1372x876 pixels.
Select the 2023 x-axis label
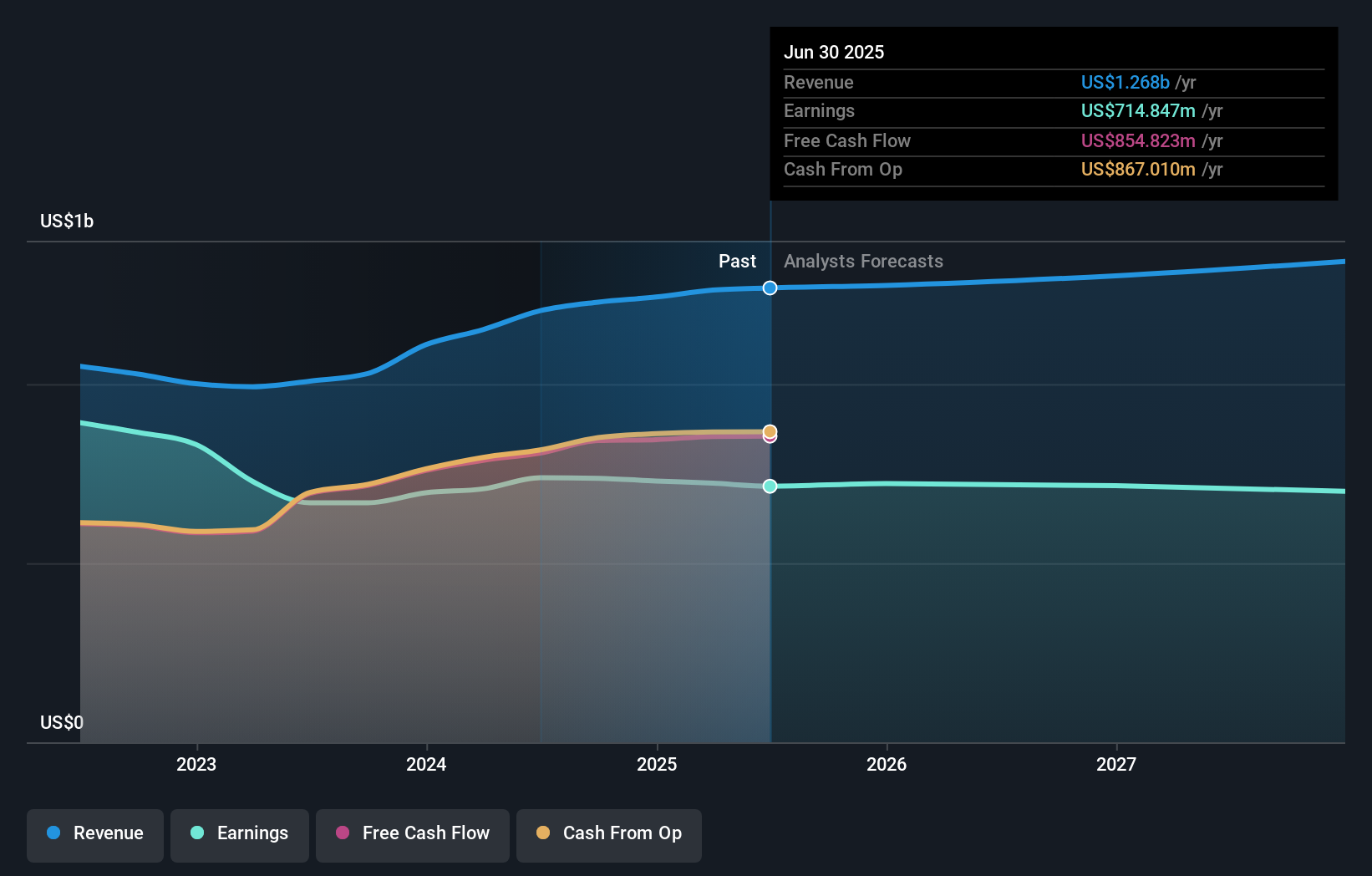coord(196,764)
